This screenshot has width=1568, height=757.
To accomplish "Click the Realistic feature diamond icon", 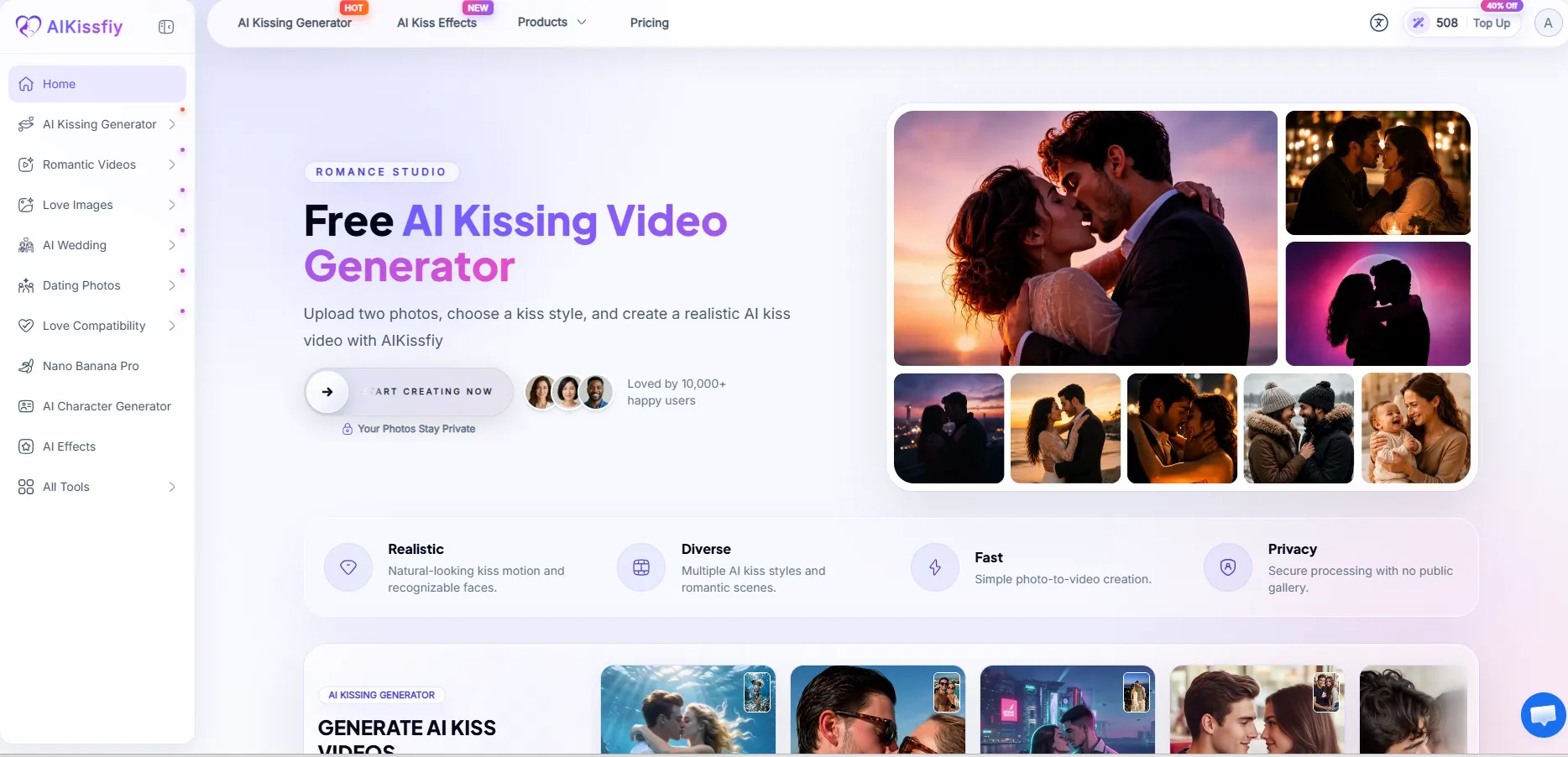I will click(348, 568).
